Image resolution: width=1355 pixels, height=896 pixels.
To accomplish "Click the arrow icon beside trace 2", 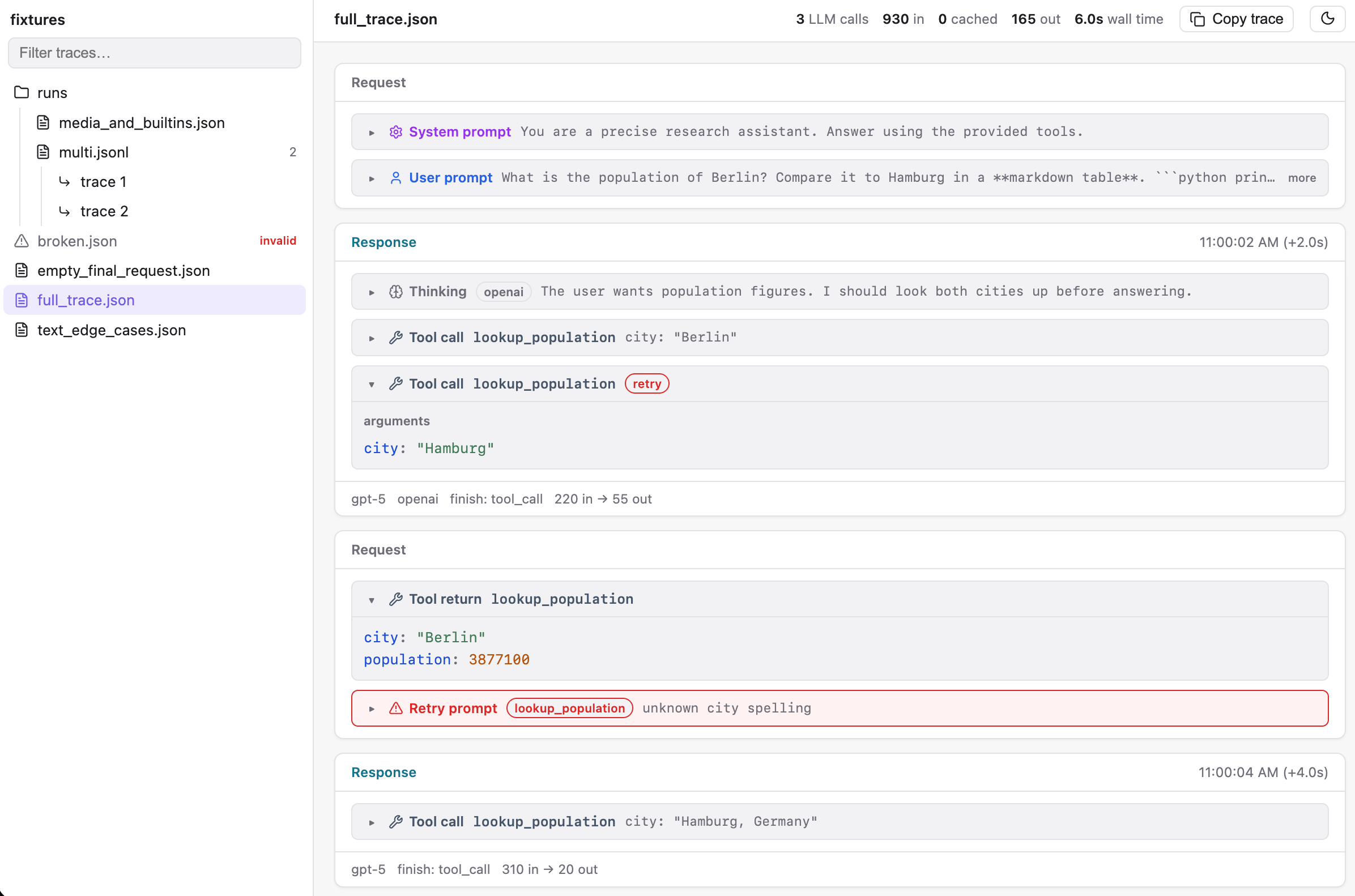I will pos(65,211).
